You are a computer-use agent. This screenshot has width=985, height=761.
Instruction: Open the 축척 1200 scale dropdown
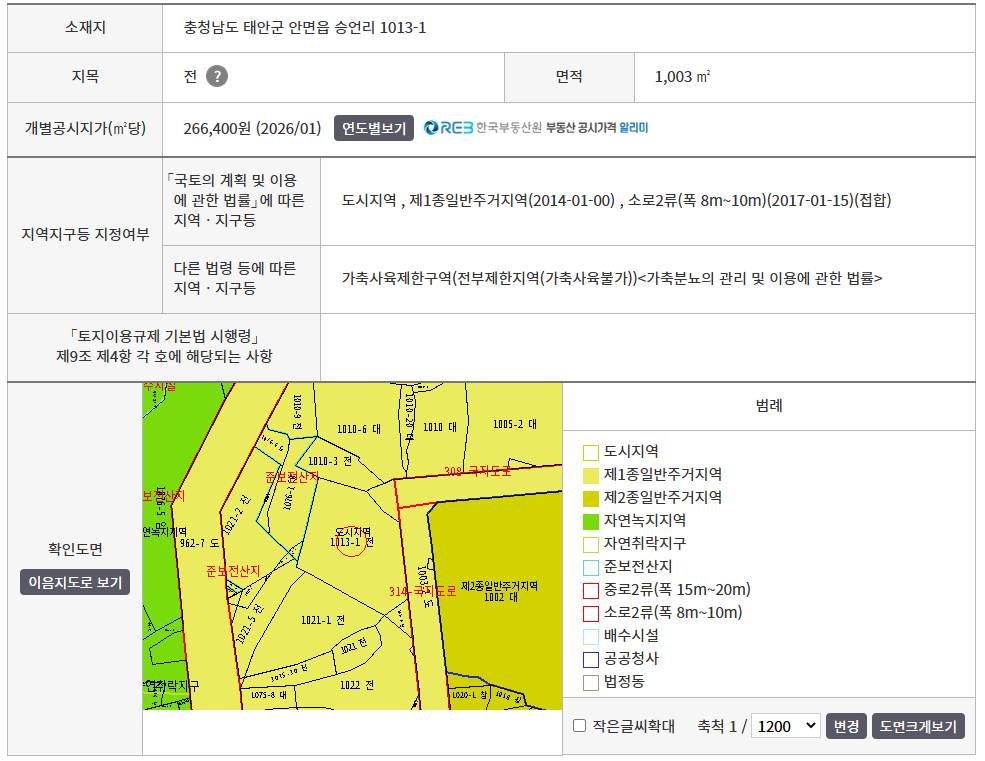786,726
